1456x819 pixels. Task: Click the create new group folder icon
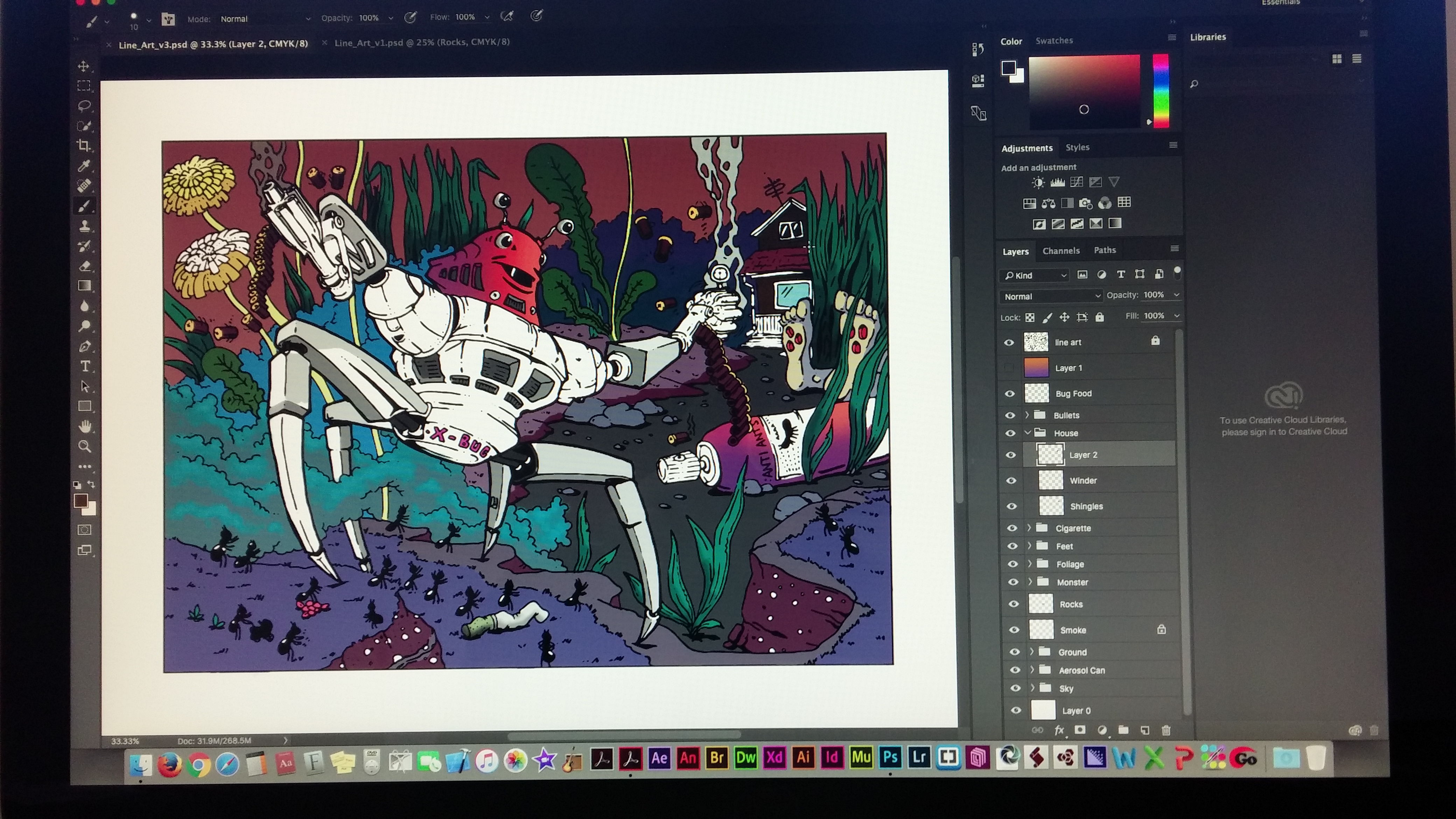click(x=1123, y=730)
